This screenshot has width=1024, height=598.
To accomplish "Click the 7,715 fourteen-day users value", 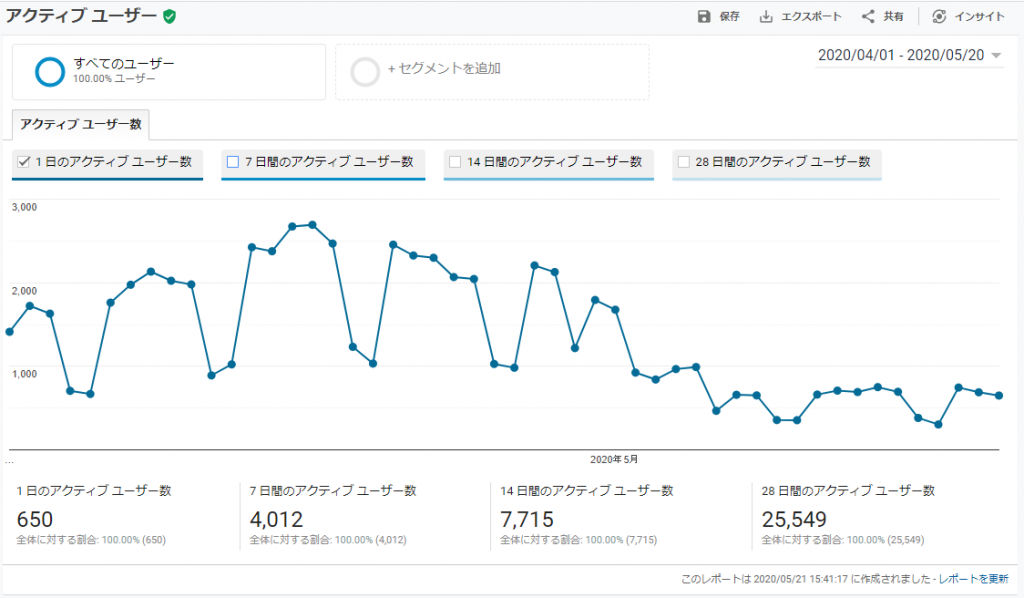I will 526,520.
